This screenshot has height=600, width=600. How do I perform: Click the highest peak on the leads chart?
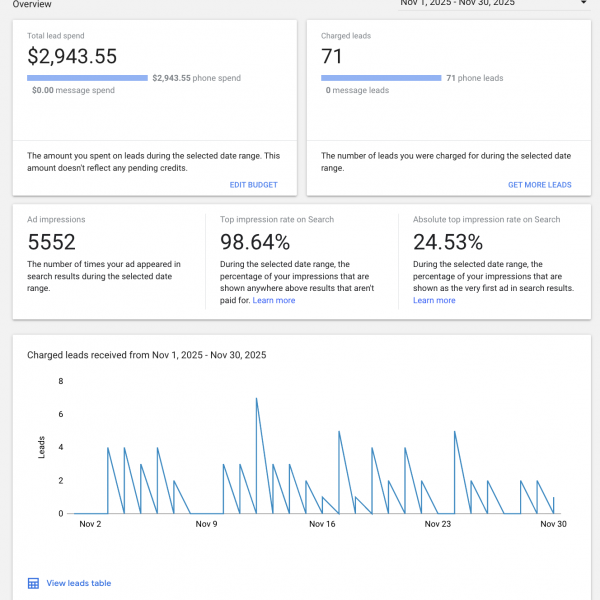[x=257, y=399]
